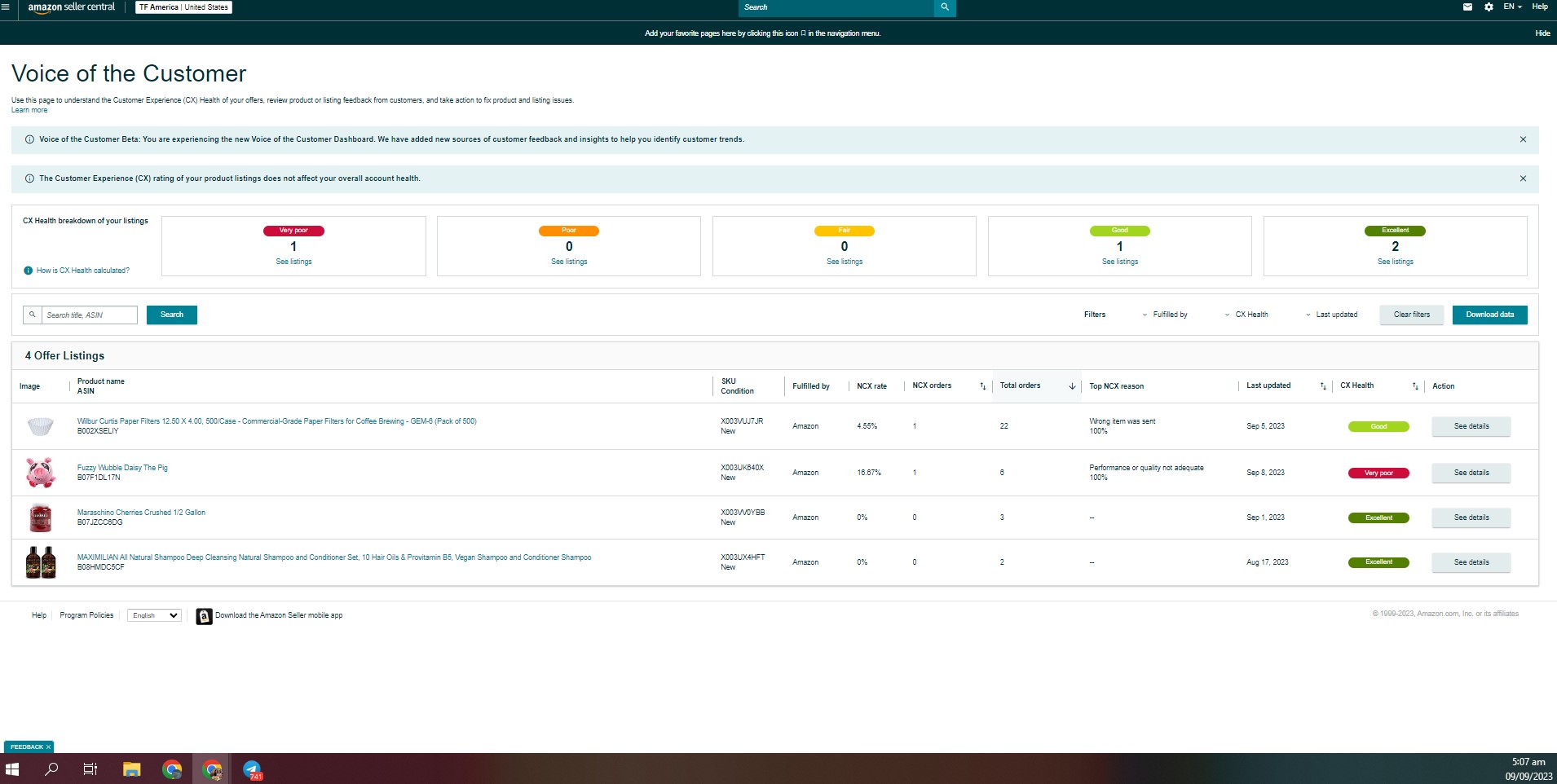Screen dimensions: 1557x784
Task: Open the Maraschino Cherries product image
Action: pyautogui.click(x=40, y=518)
